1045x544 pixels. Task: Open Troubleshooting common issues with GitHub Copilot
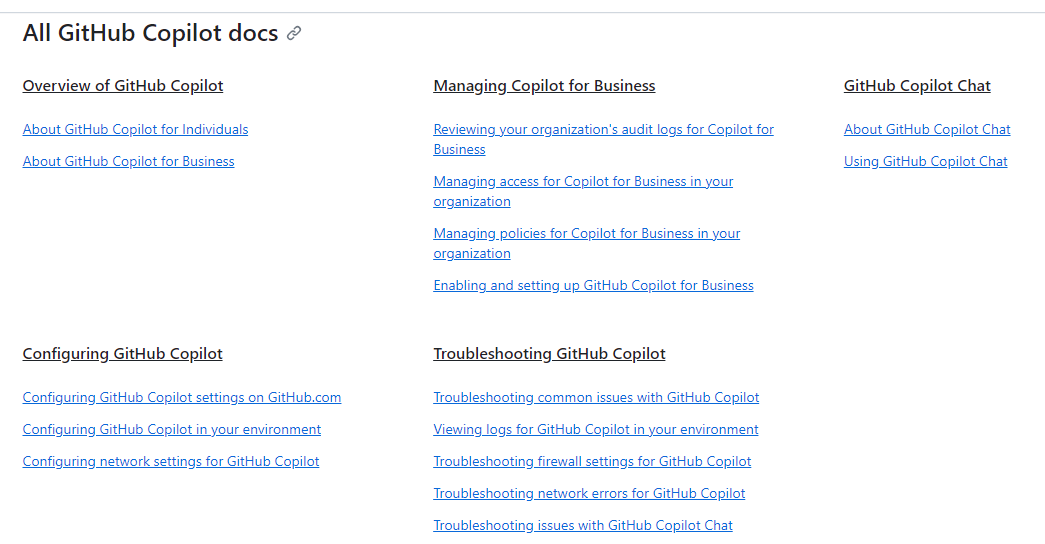coord(596,397)
